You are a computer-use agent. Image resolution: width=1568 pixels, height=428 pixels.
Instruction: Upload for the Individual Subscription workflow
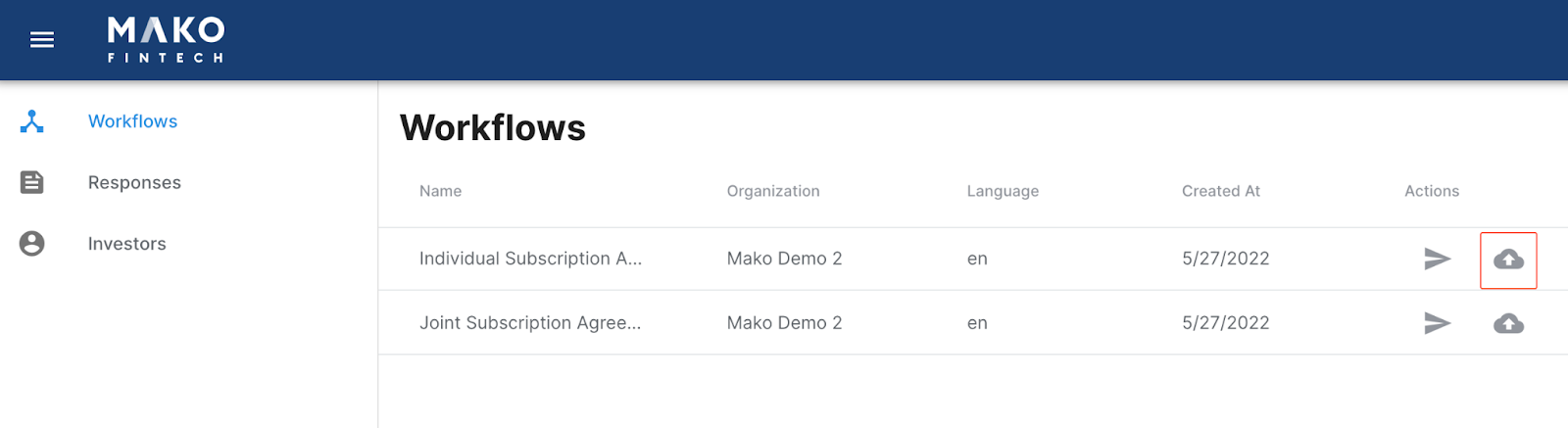coord(1508,260)
